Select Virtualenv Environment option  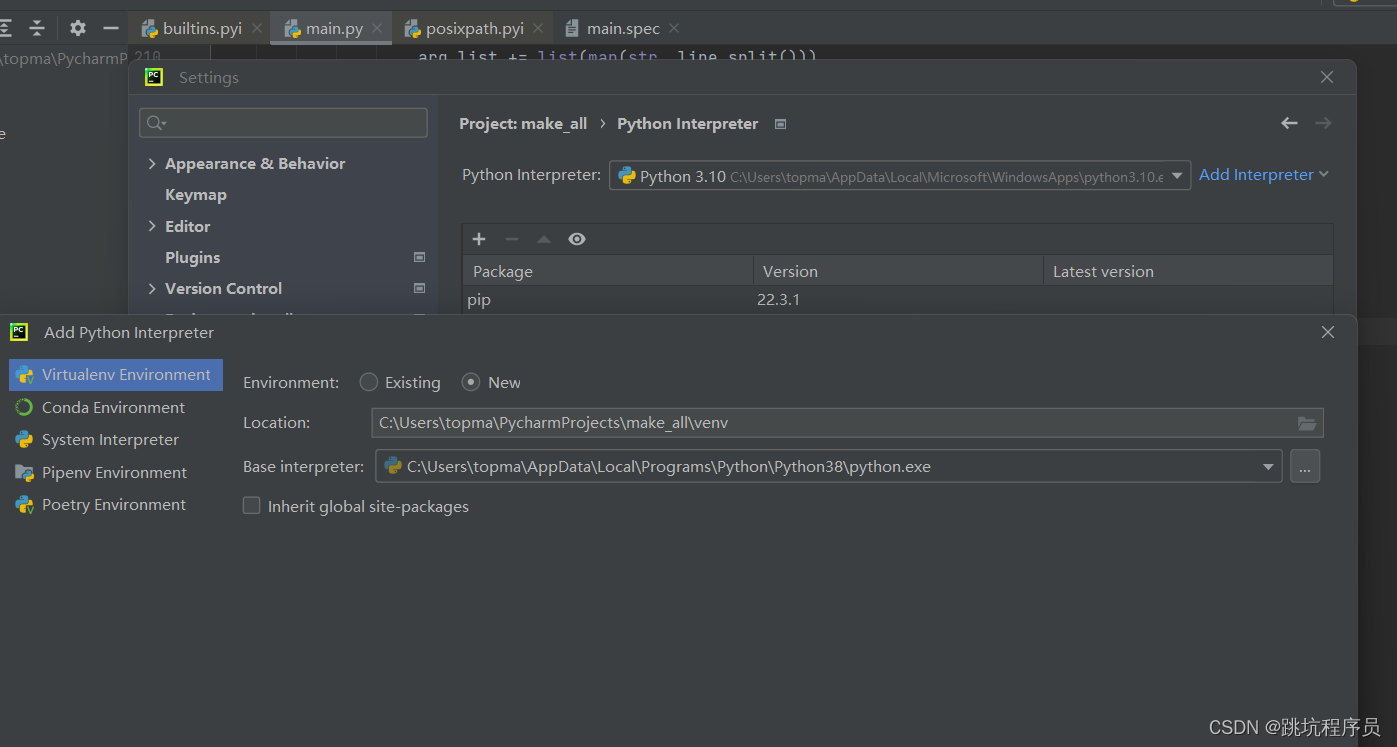coord(116,375)
